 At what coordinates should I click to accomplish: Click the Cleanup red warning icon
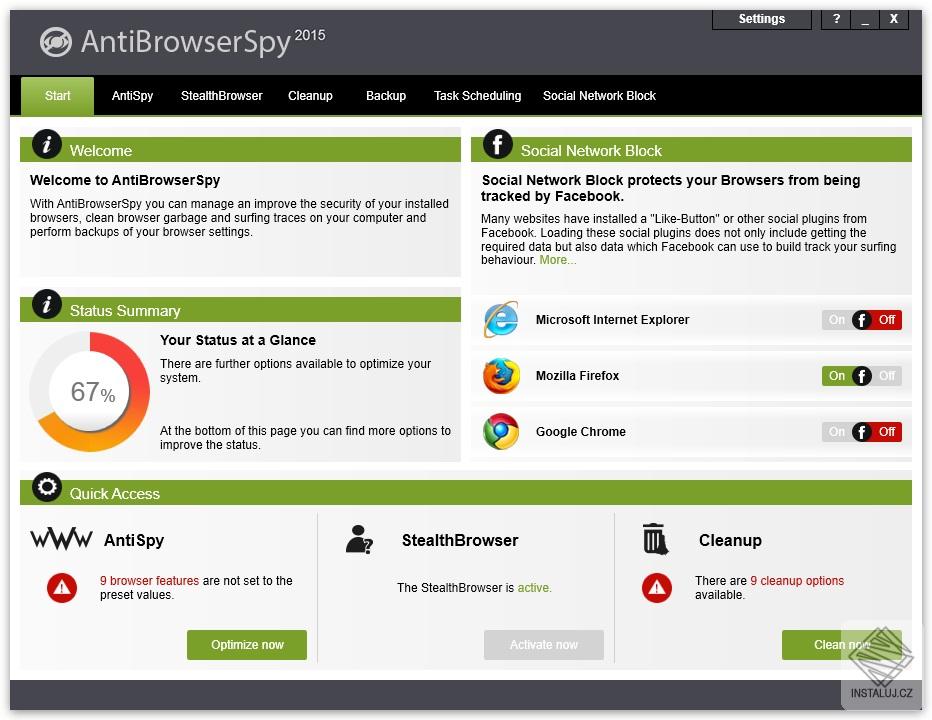click(657, 587)
